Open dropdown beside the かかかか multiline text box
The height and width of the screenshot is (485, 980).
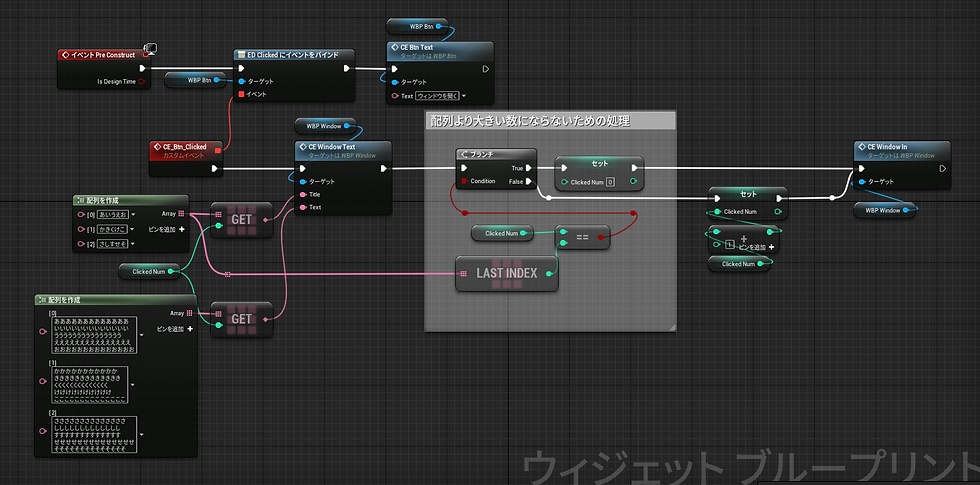(134, 384)
